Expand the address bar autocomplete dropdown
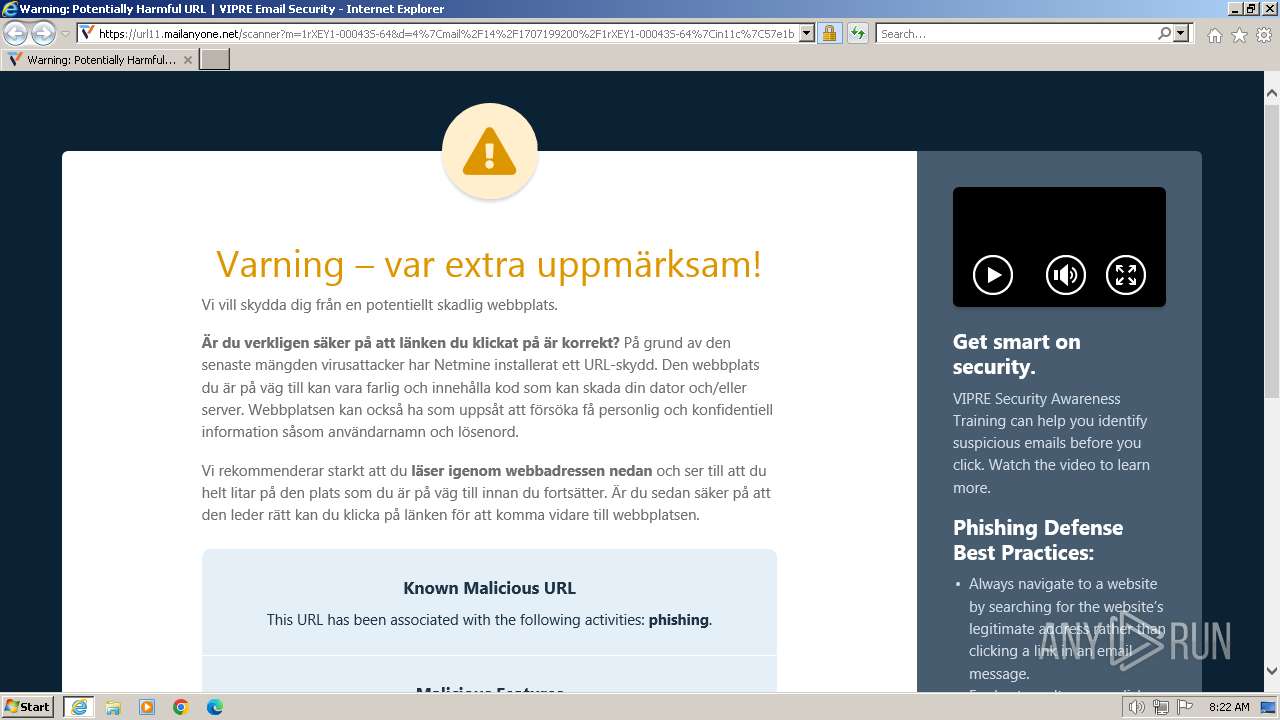Image resolution: width=1280 pixels, height=720 pixels. [807, 34]
